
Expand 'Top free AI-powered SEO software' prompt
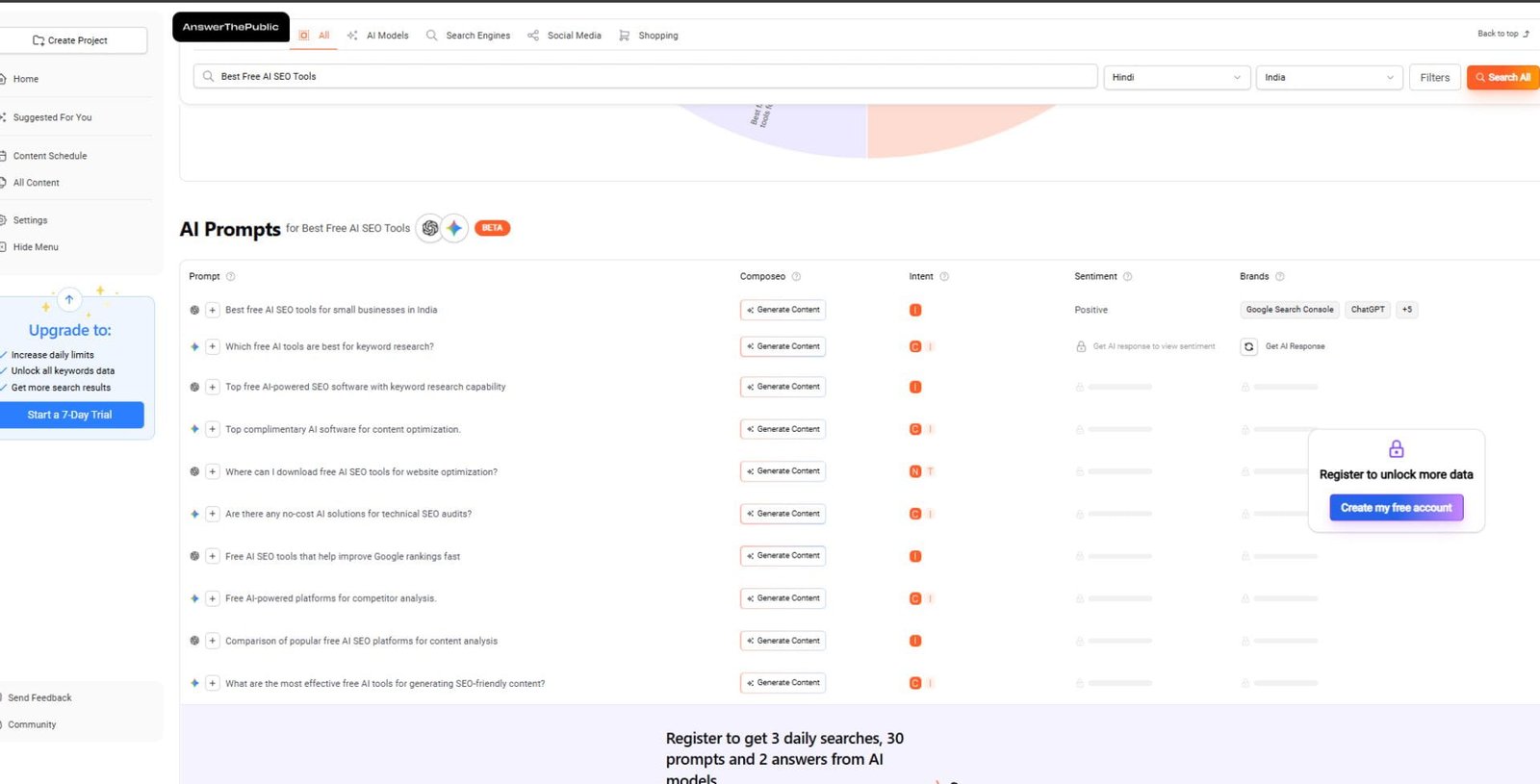[213, 387]
